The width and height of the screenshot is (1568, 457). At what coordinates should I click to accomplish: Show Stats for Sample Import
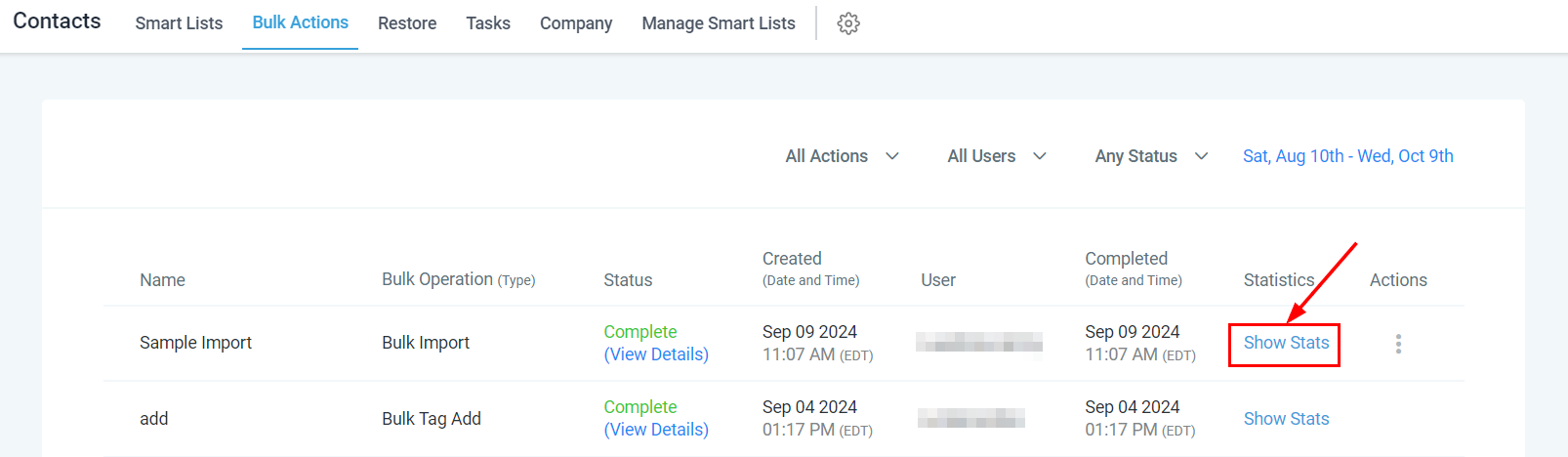1286,343
